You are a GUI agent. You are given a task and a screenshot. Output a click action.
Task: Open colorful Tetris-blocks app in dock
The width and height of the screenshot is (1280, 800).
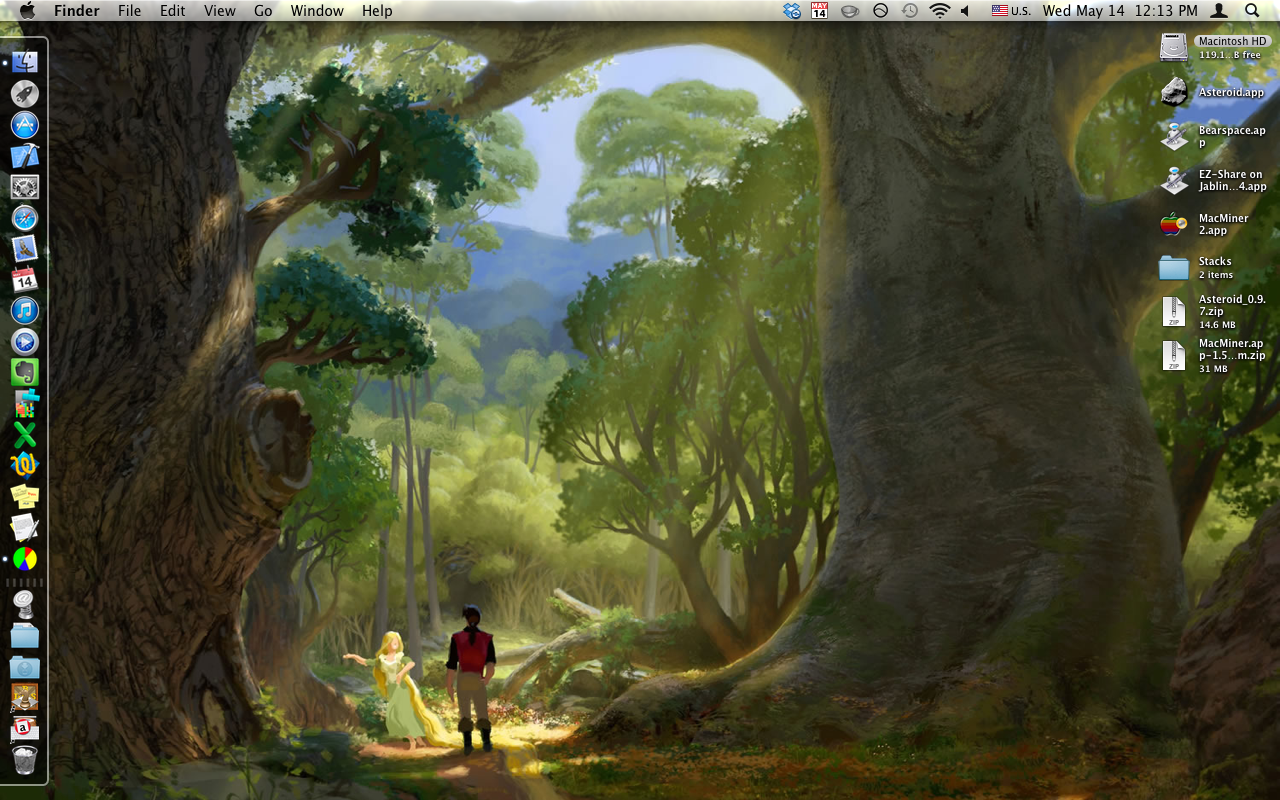coord(24,403)
